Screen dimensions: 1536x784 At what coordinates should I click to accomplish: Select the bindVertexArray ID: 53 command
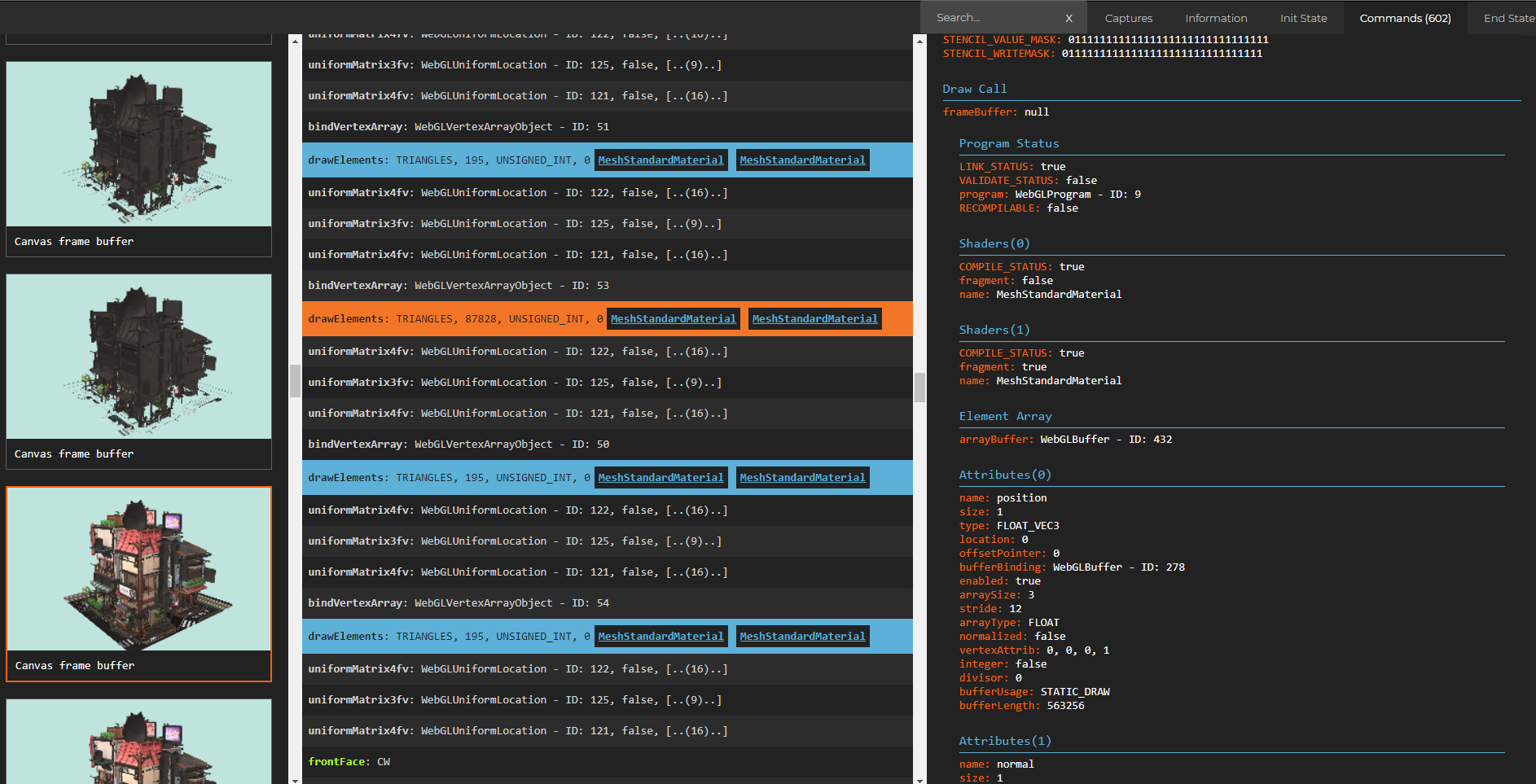click(x=458, y=286)
